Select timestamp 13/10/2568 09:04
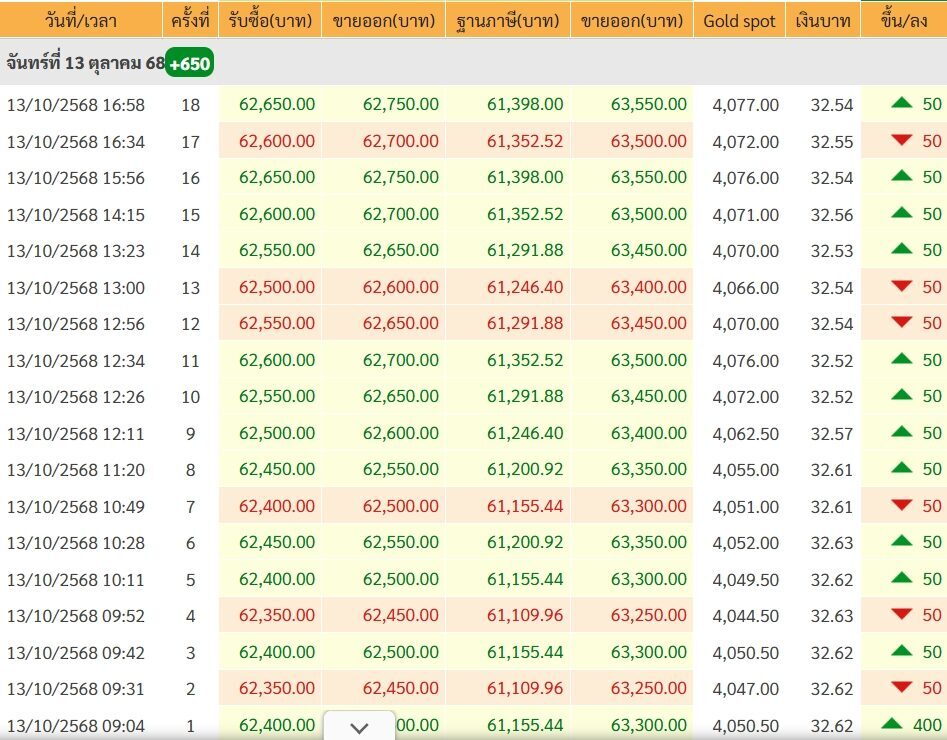Viewport: 947px width, 740px height. click(75, 726)
